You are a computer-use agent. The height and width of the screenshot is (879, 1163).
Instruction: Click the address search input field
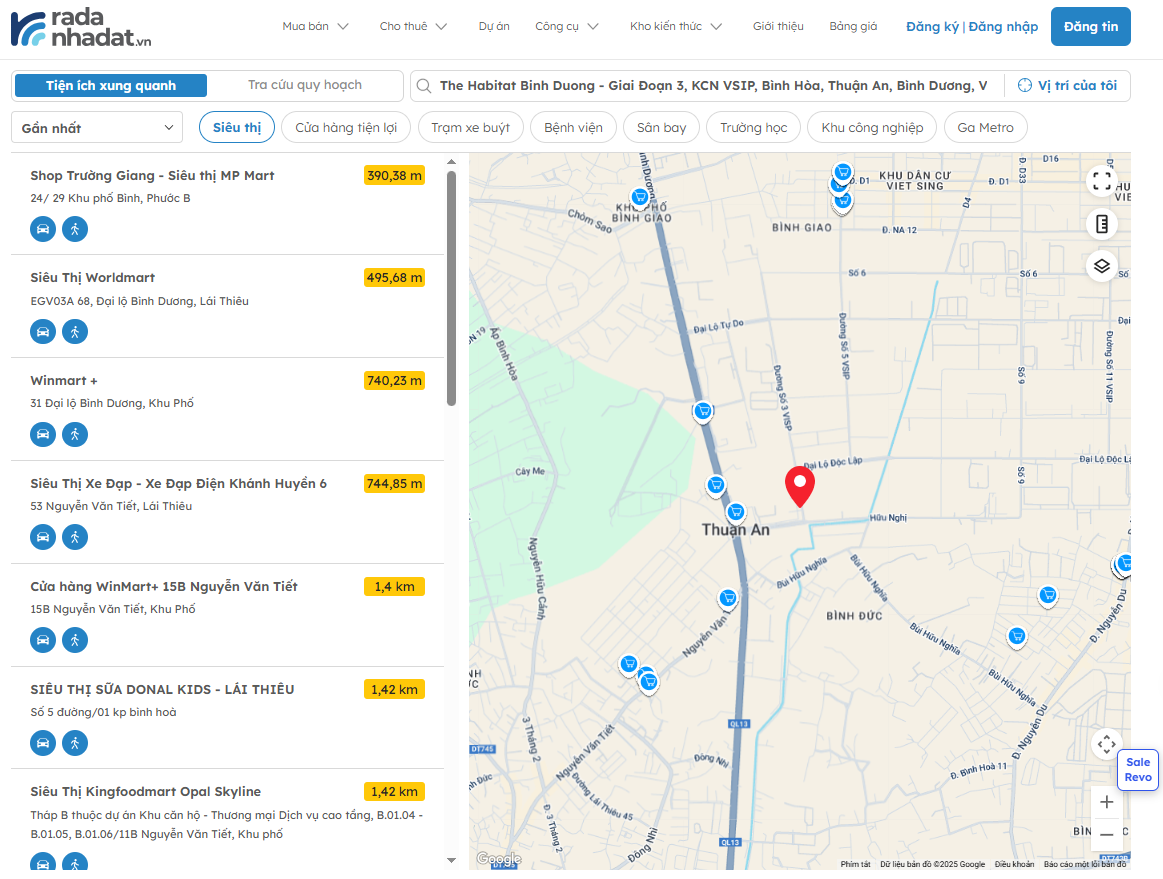pyautogui.click(x=716, y=86)
